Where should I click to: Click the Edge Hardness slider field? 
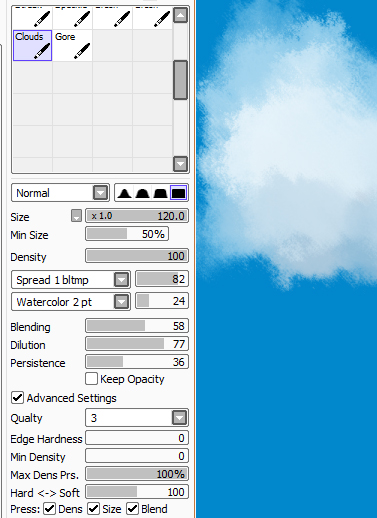pyautogui.click(x=137, y=438)
